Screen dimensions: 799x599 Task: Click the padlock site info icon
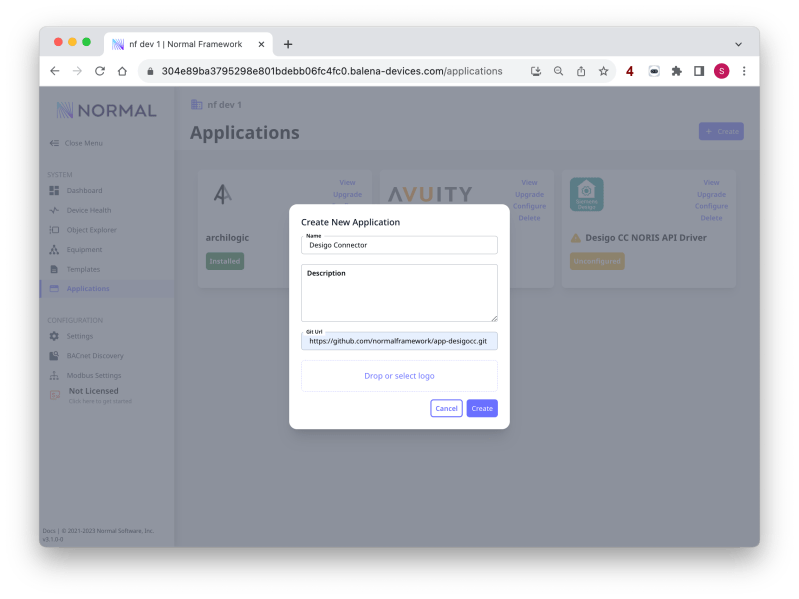coord(150,71)
